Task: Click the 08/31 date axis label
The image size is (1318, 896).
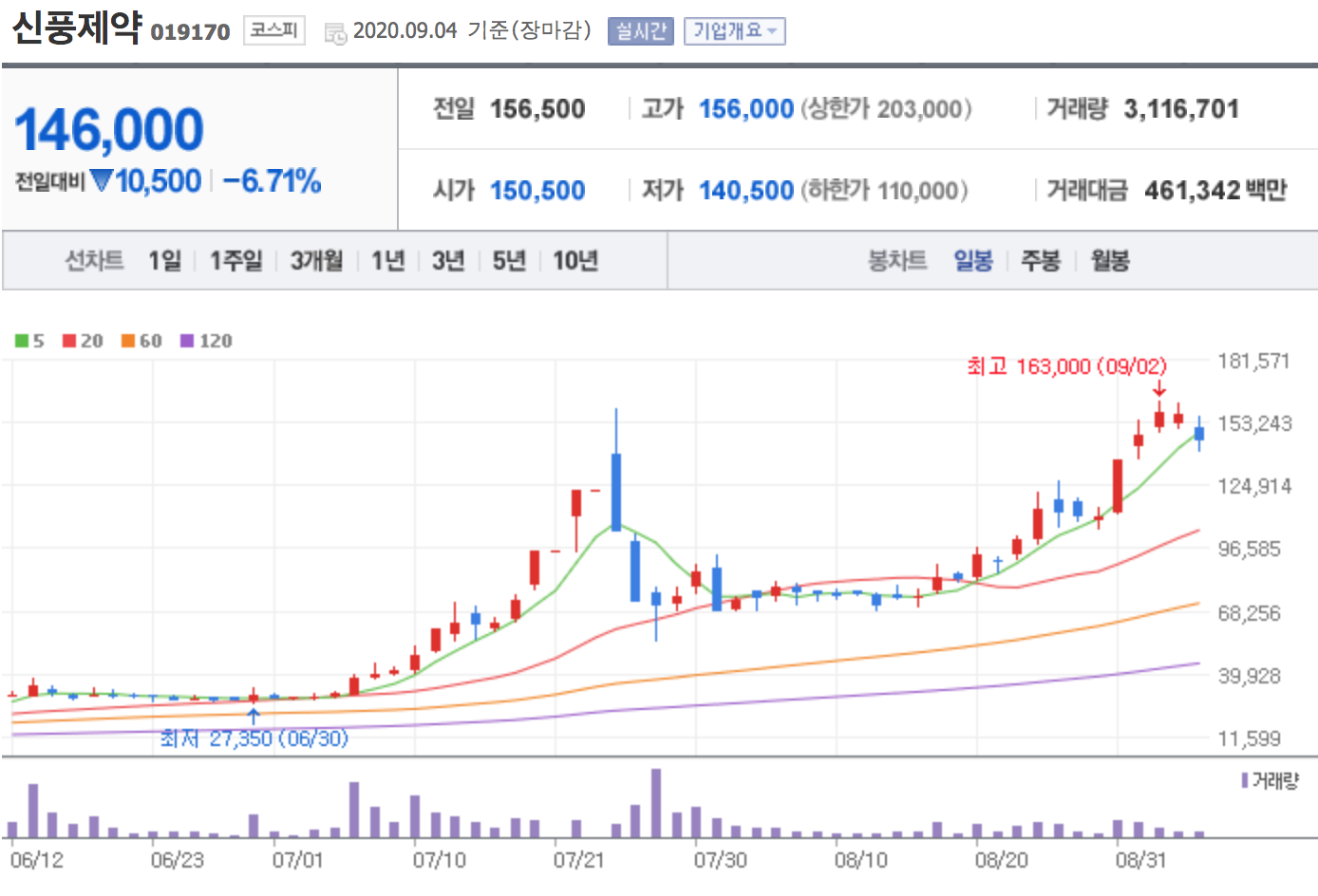Action: point(1140,860)
